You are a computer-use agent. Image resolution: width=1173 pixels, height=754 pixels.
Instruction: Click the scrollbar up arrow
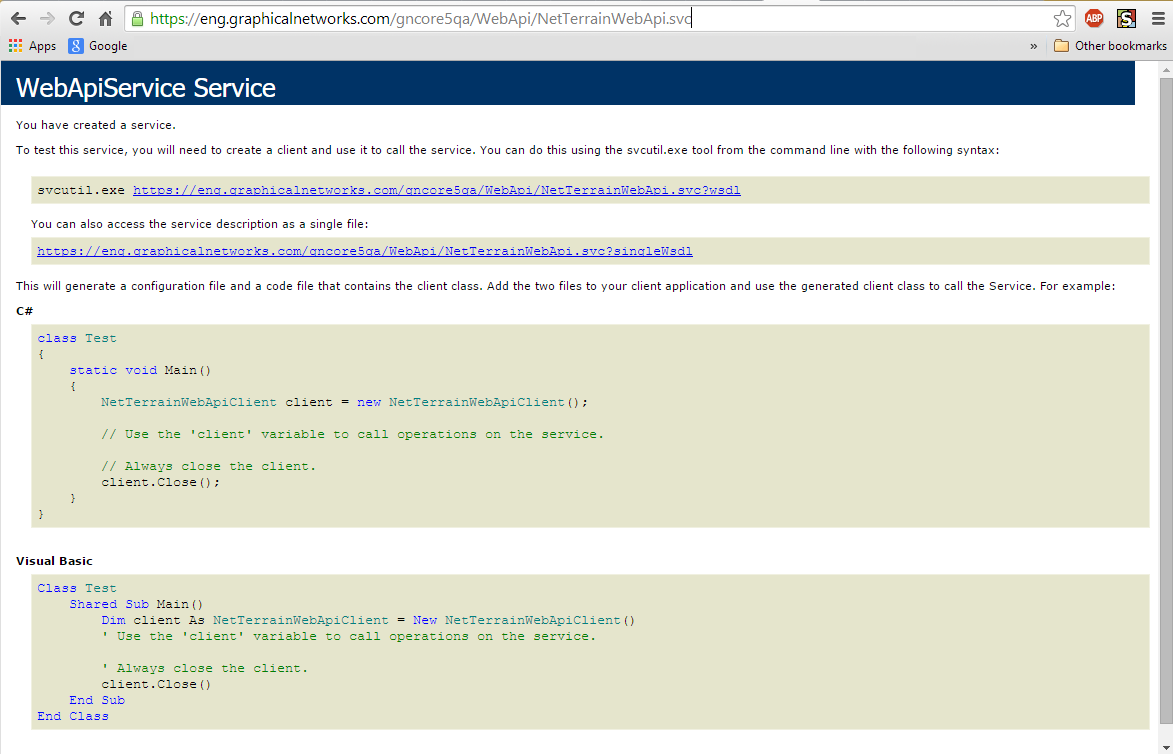(x=1164, y=69)
